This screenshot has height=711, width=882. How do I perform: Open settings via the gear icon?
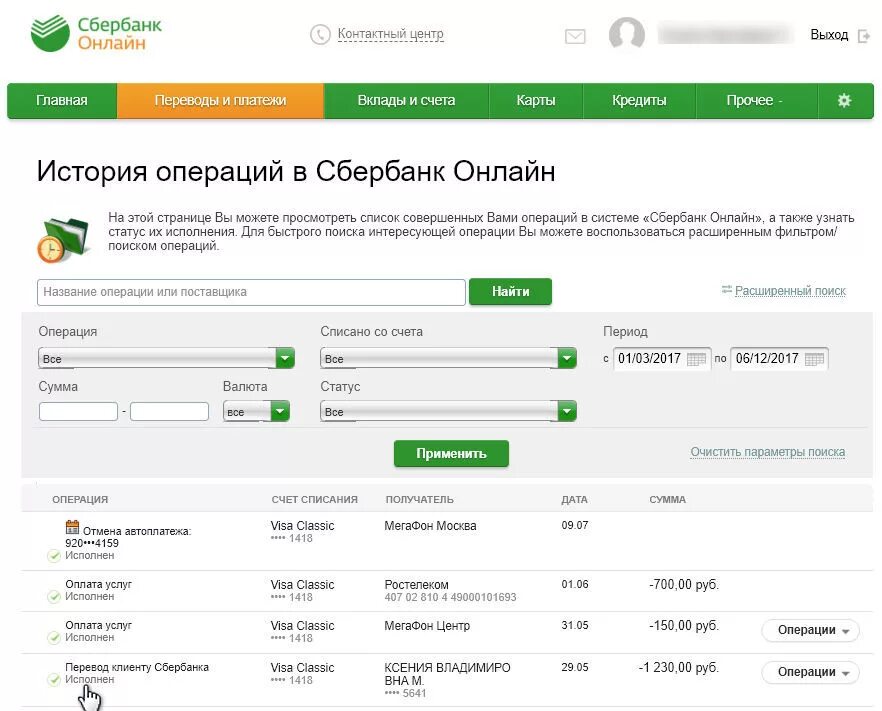844,101
